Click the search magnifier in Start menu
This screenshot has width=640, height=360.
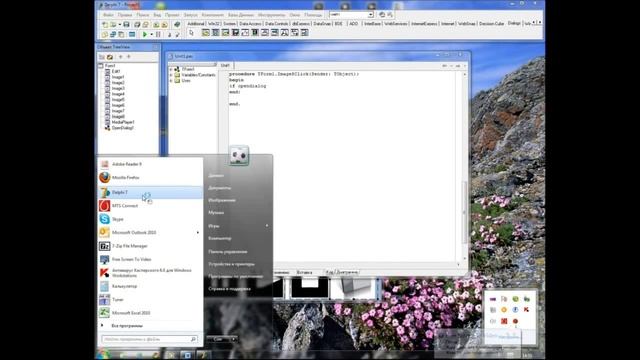click(x=193, y=339)
